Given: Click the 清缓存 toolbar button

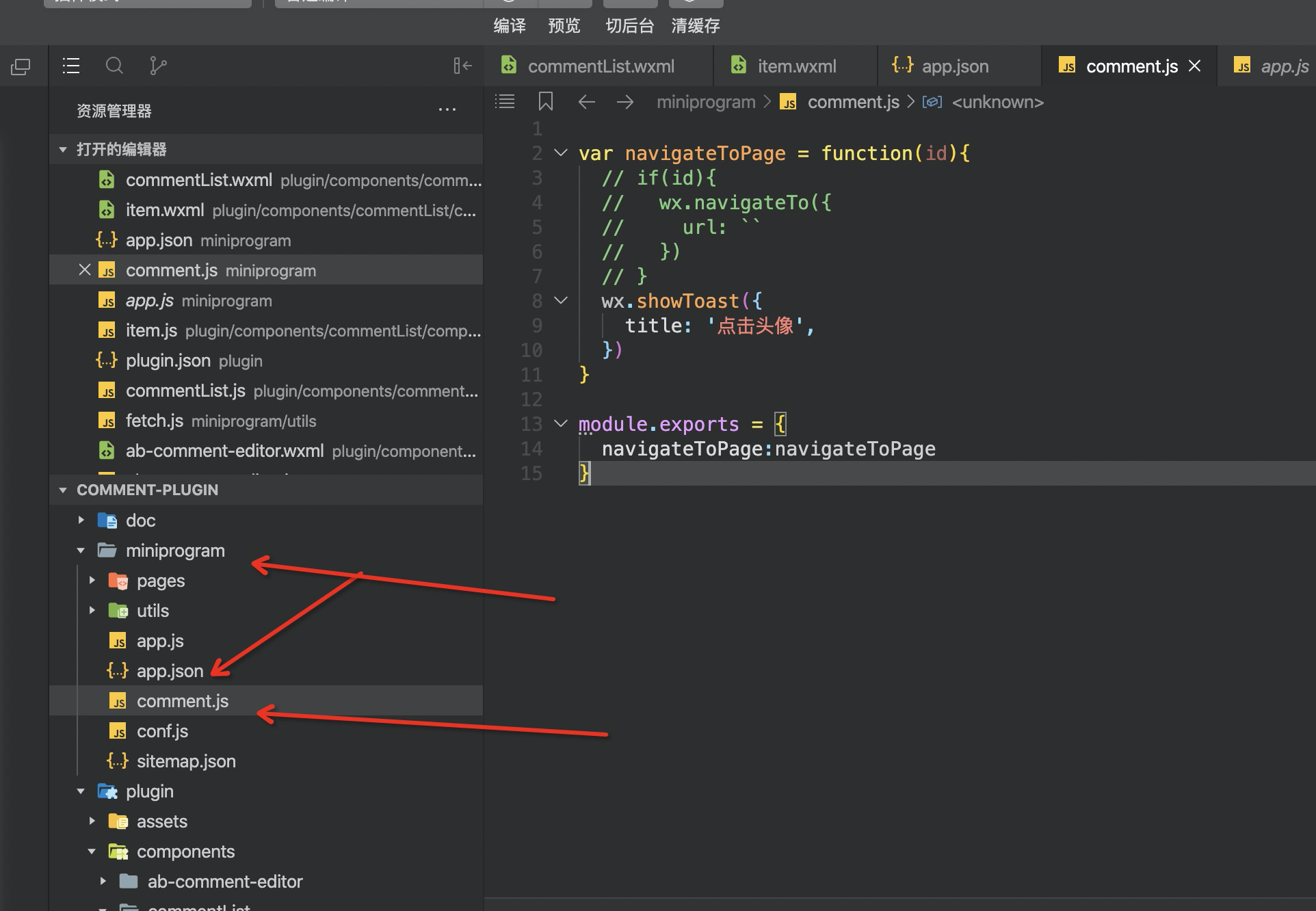Looking at the screenshot, I should 695,26.
